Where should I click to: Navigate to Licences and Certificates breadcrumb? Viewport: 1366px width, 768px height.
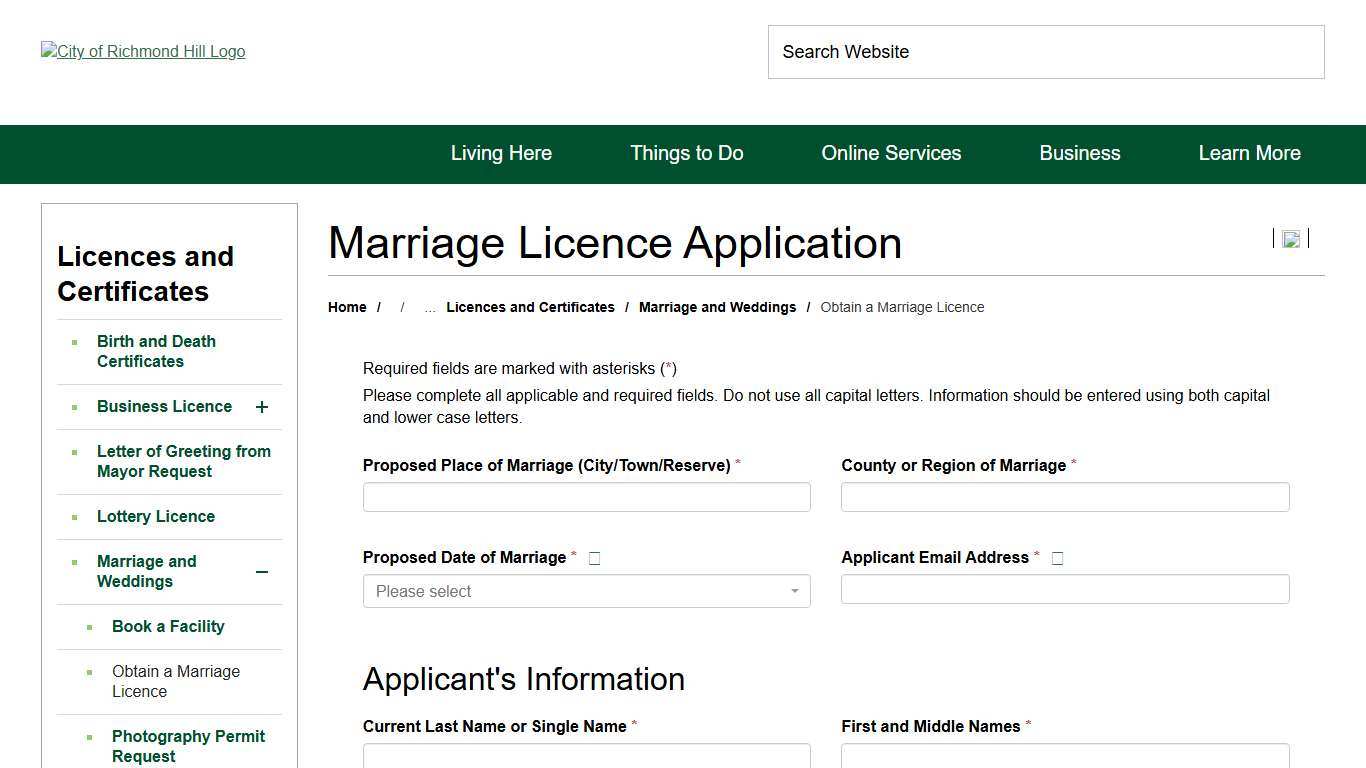click(530, 307)
